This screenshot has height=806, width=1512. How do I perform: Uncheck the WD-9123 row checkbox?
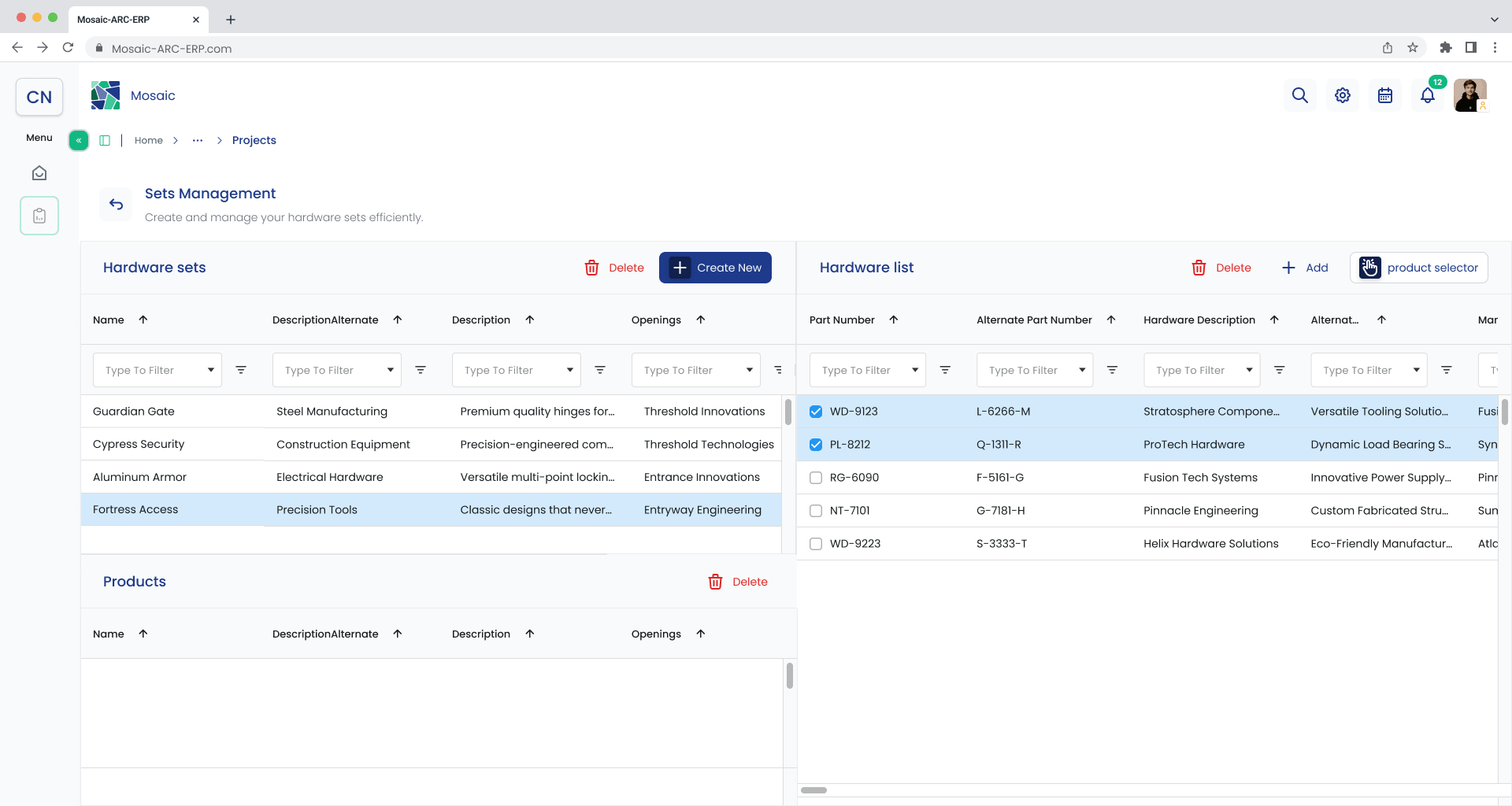tap(816, 412)
